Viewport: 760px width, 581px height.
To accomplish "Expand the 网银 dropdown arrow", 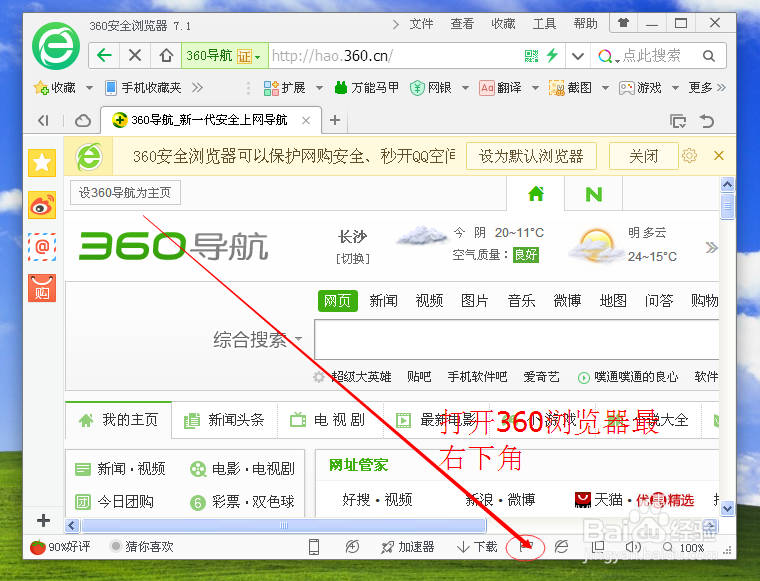I will (x=465, y=88).
